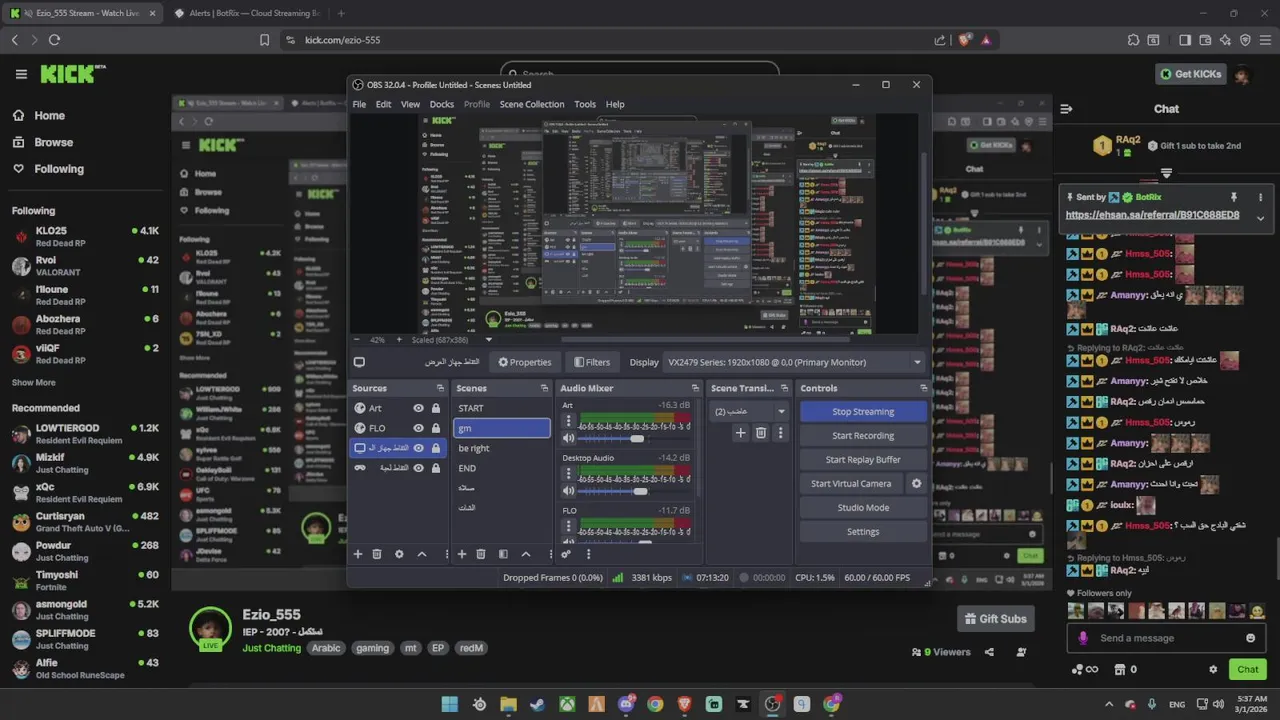
Task: Toggle visibility of Art source
Action: pyautogui.click(x=419, y=408)
